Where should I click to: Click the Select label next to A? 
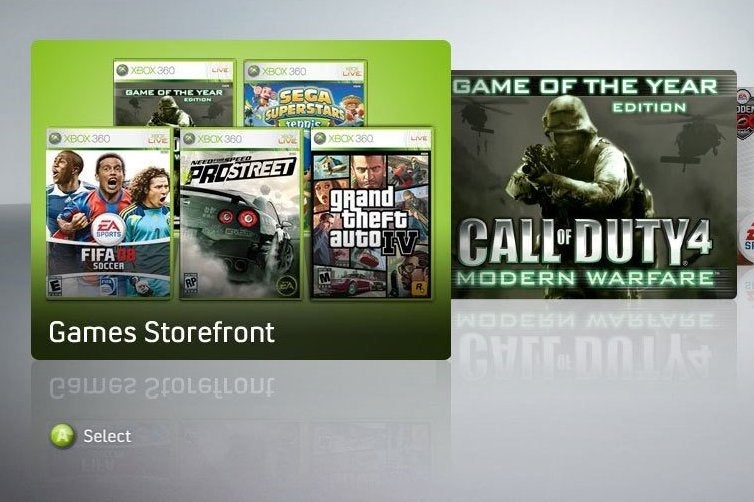pyautogui.click(x=107, y=436)
